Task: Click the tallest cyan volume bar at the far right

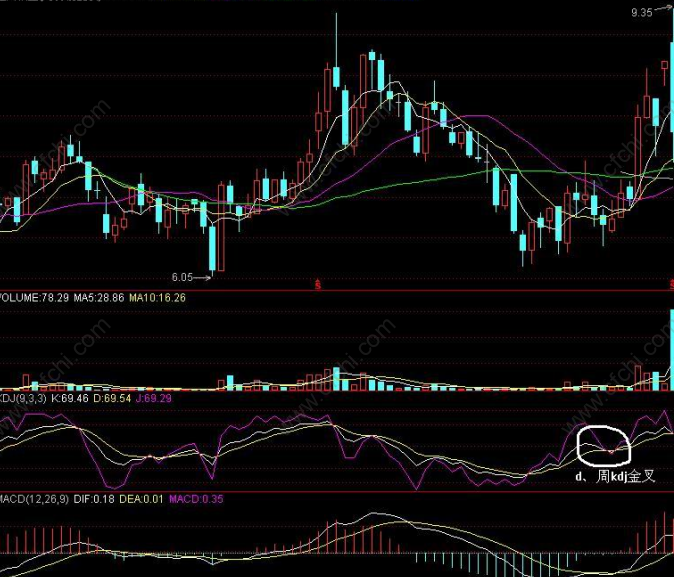Action: (x=672, y=350)
